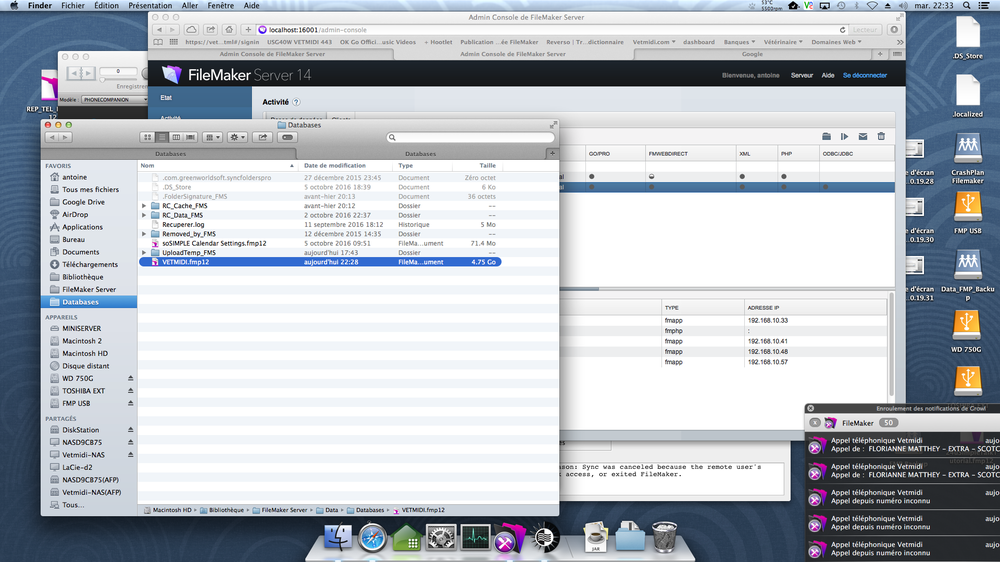This screenshot has height=562, width=1000.
Task: Sort files by Date de modification column
Action: (x=334, y=166)
